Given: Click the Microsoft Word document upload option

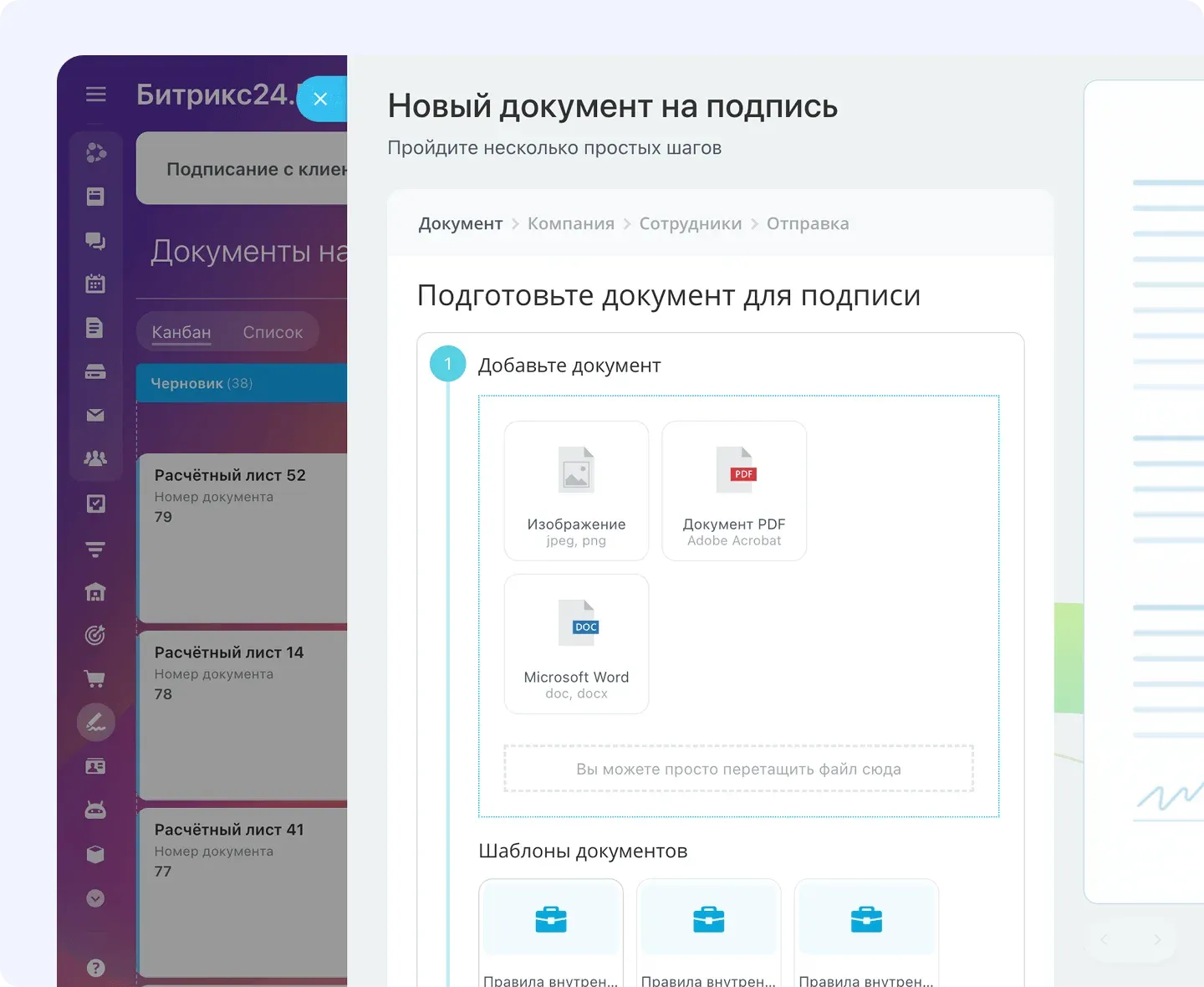Looking at the screenshot, I should click(576, 643).
